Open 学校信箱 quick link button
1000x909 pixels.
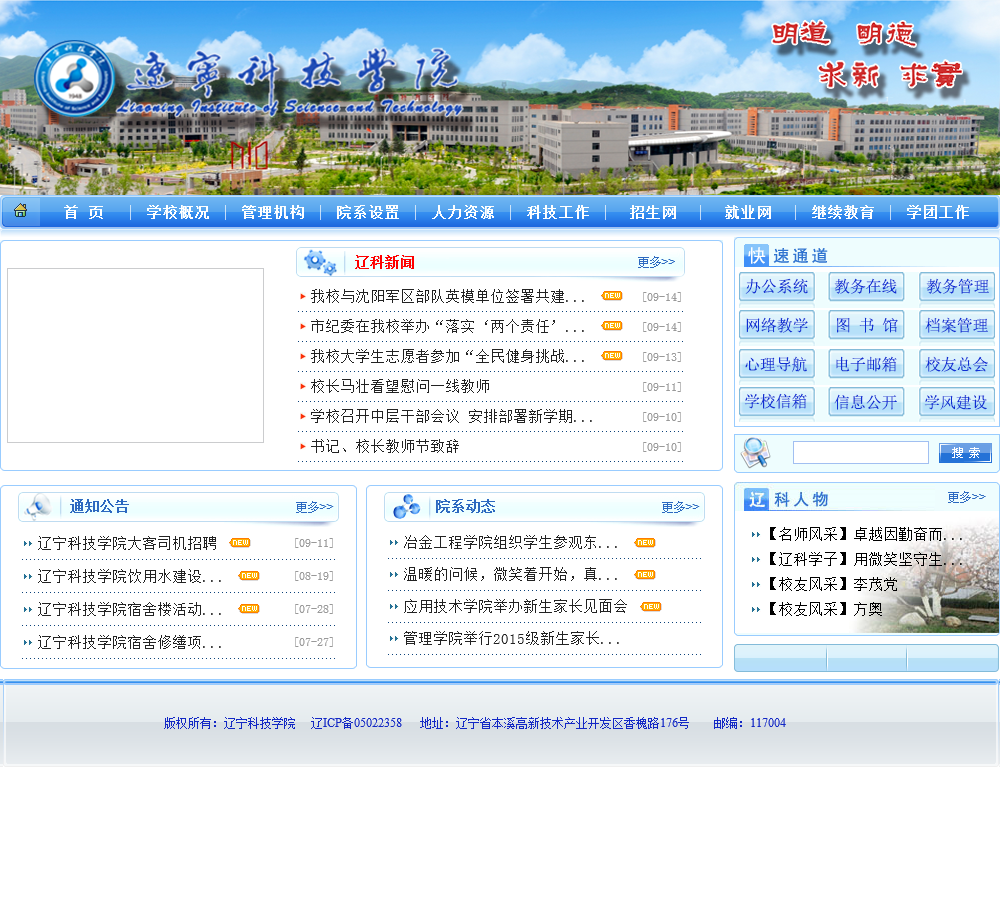point(777,402)
